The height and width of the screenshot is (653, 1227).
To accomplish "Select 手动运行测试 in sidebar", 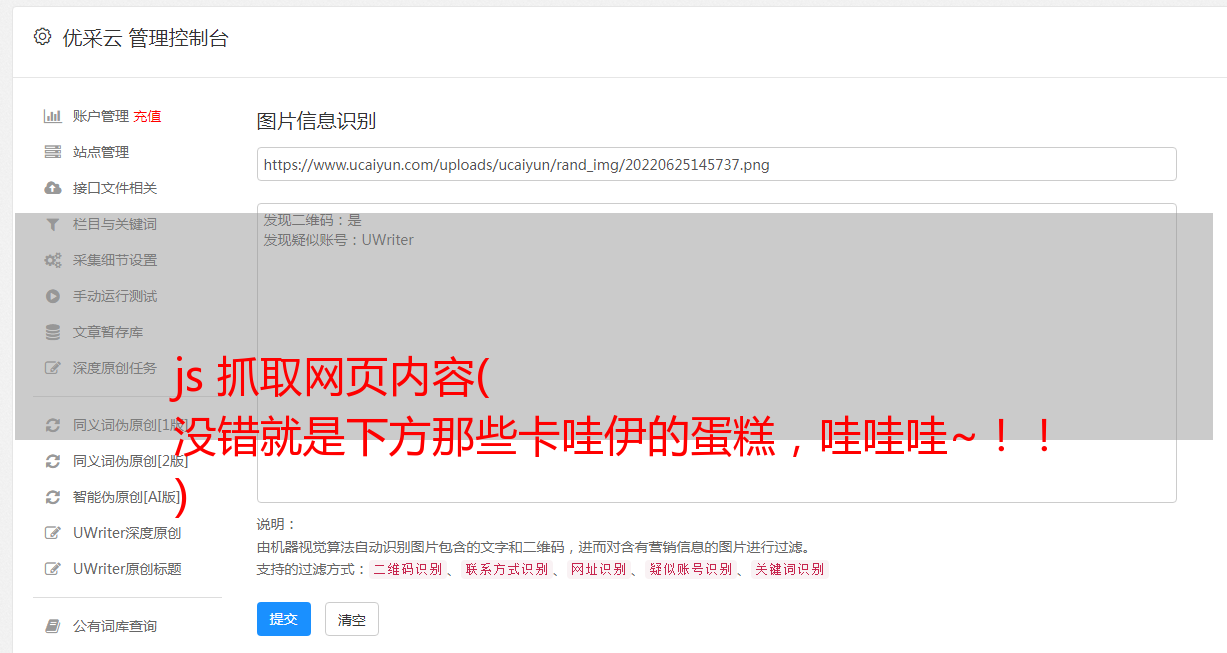I will [115, 296].
